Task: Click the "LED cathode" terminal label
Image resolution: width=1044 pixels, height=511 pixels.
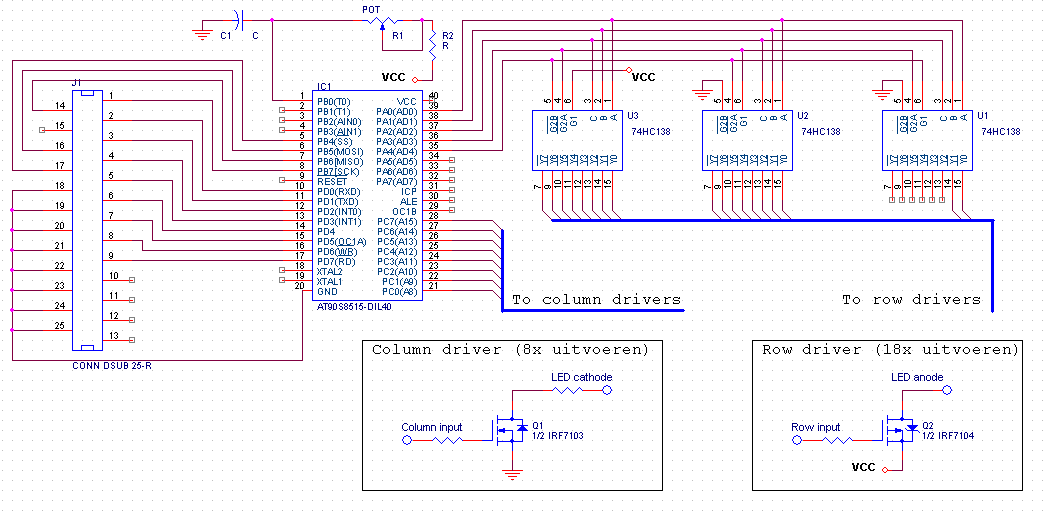Action: (581, 377)
